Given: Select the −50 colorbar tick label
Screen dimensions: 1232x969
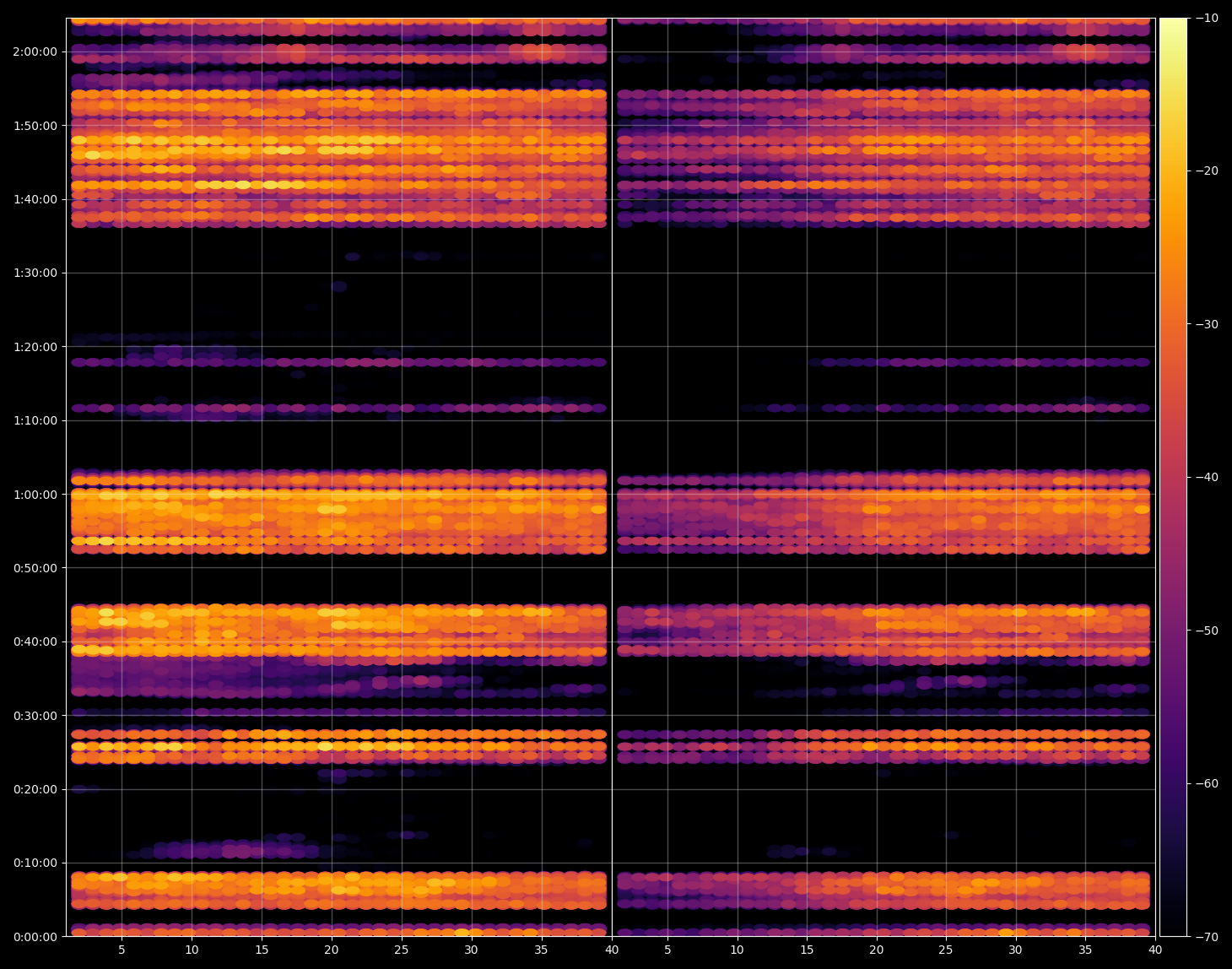Looking at the screenshot, I should [1207, 631].
